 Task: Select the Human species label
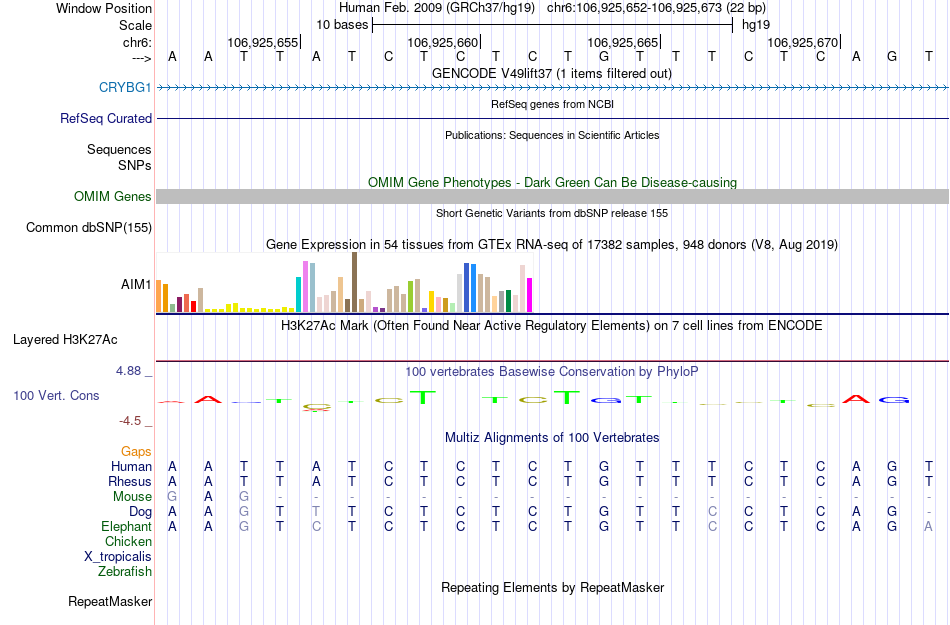coord(131,466)
